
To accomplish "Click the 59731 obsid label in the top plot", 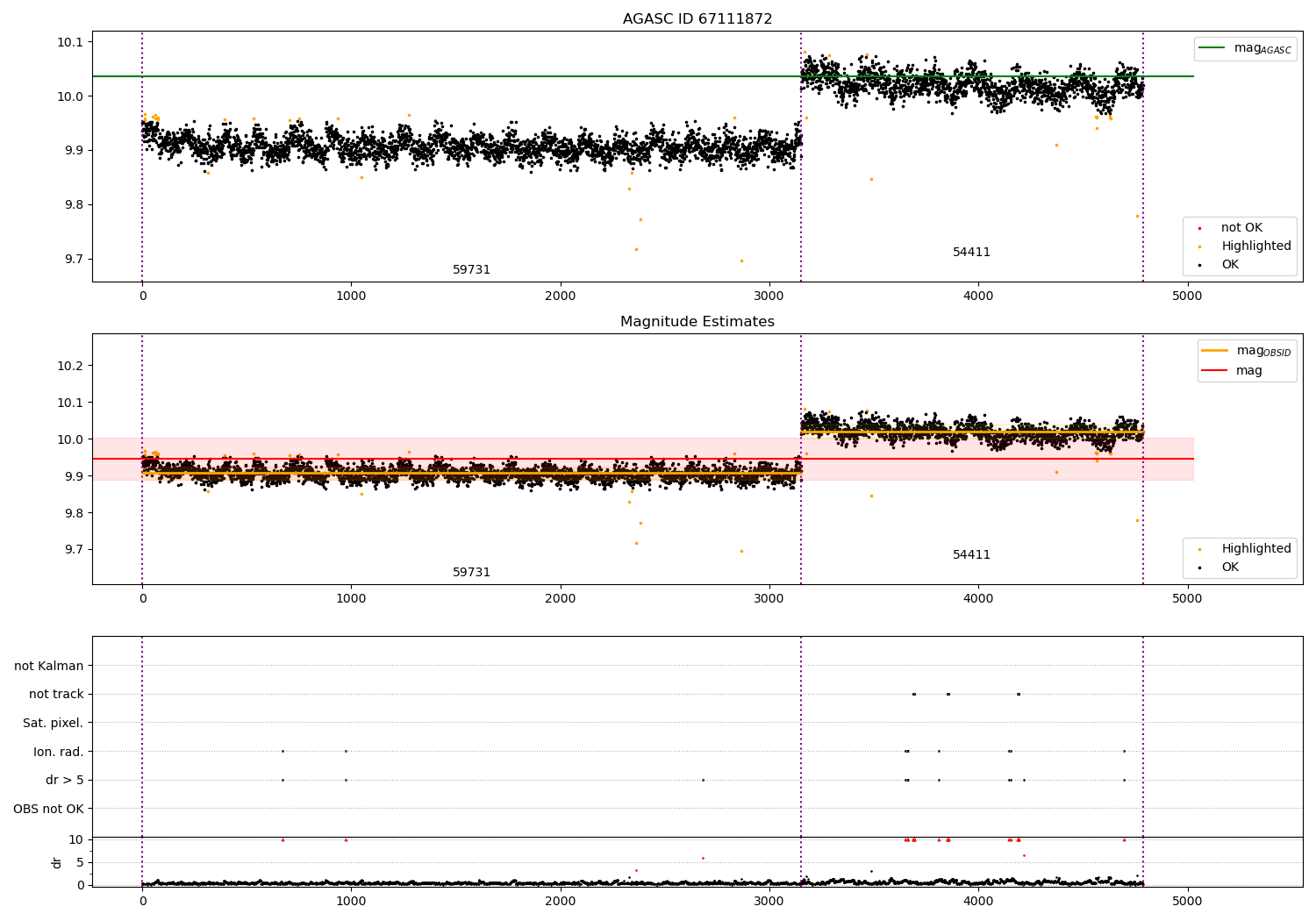I will [x=471, y=270].
